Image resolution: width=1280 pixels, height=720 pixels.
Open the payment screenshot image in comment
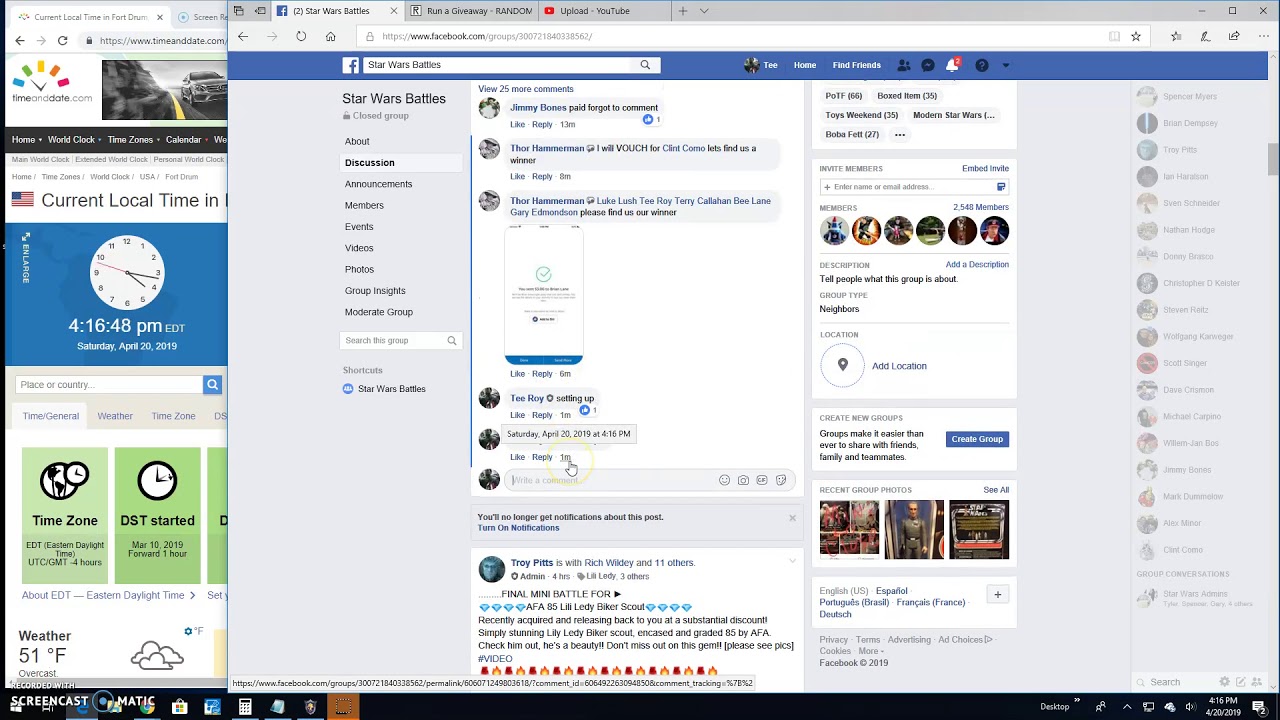point(544,295)
